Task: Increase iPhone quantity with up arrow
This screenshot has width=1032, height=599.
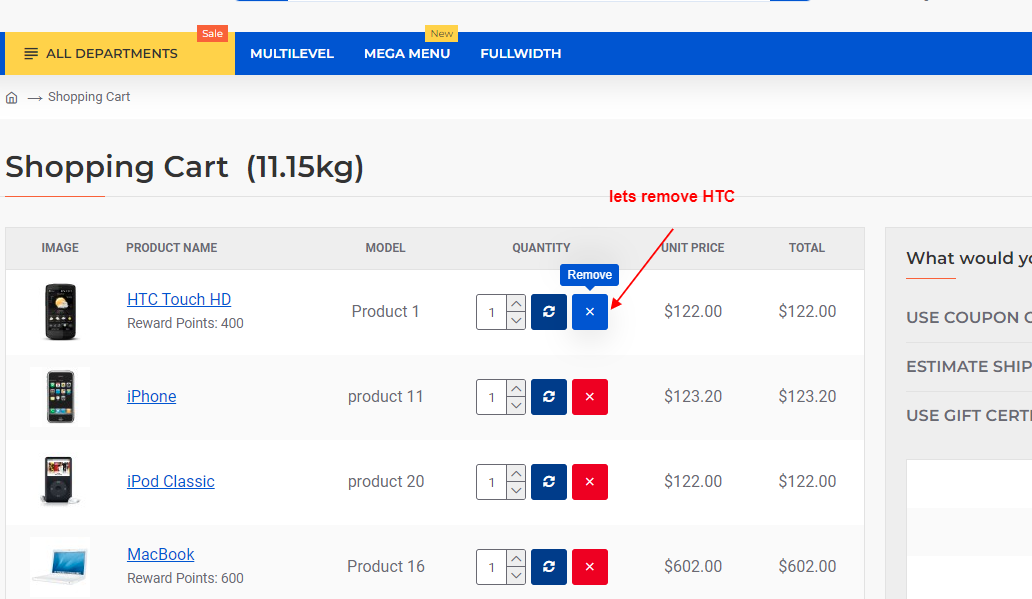Action: click(516, 388)
